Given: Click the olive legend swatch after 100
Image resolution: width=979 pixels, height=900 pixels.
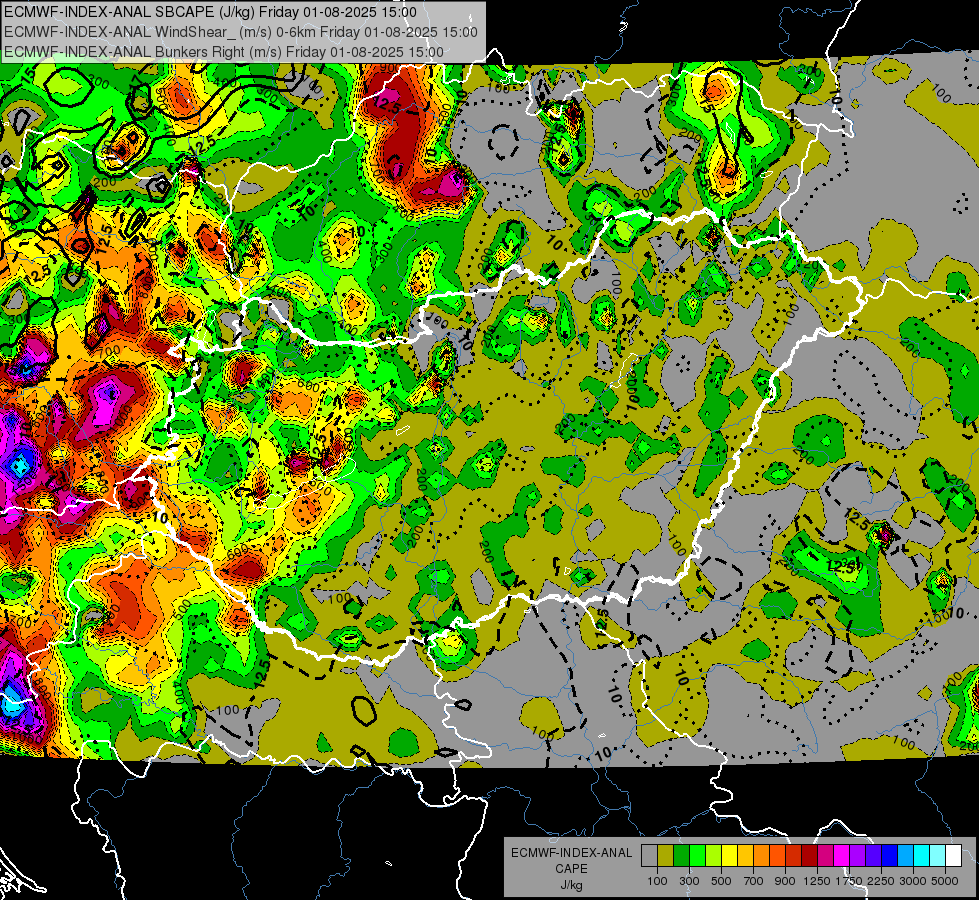Looking at the screenshot, I should pyautogui.click(x=666, y=855).
